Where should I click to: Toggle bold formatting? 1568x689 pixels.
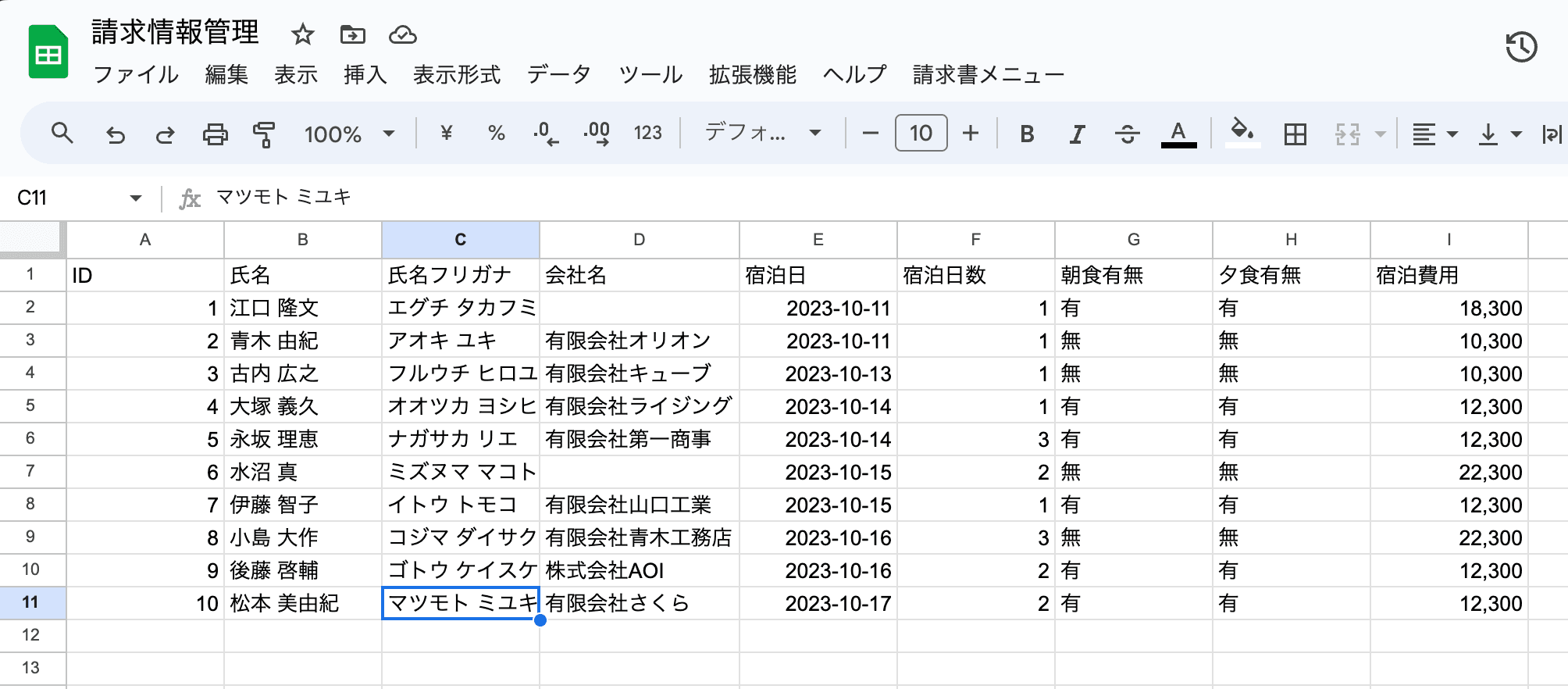coord(1027,134)
